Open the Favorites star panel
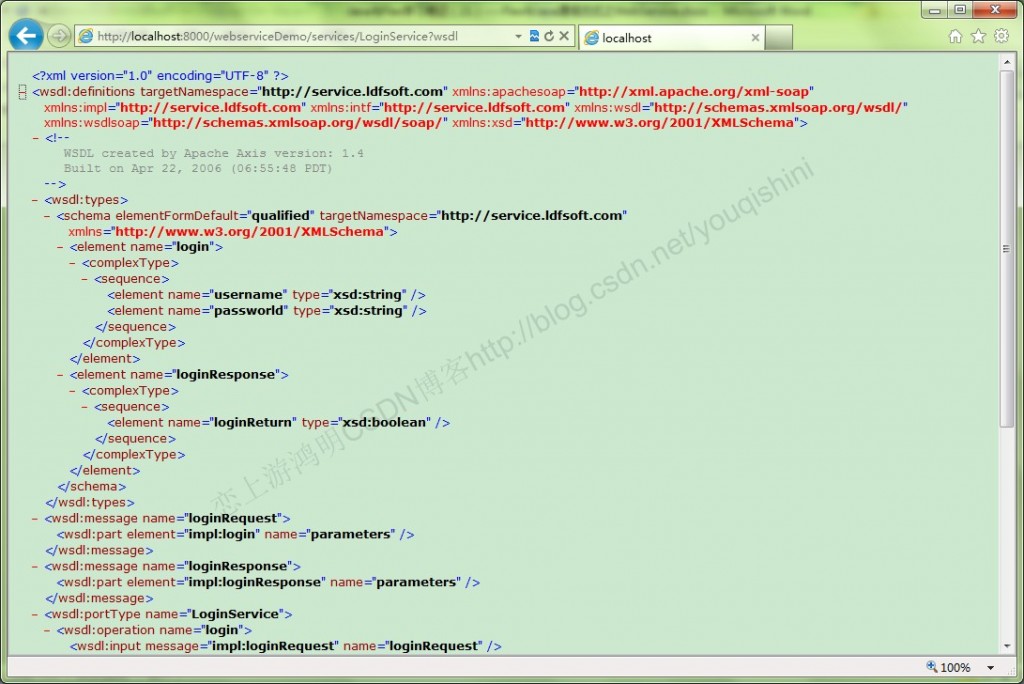The image size is (1024, 684). pos(977,34)
